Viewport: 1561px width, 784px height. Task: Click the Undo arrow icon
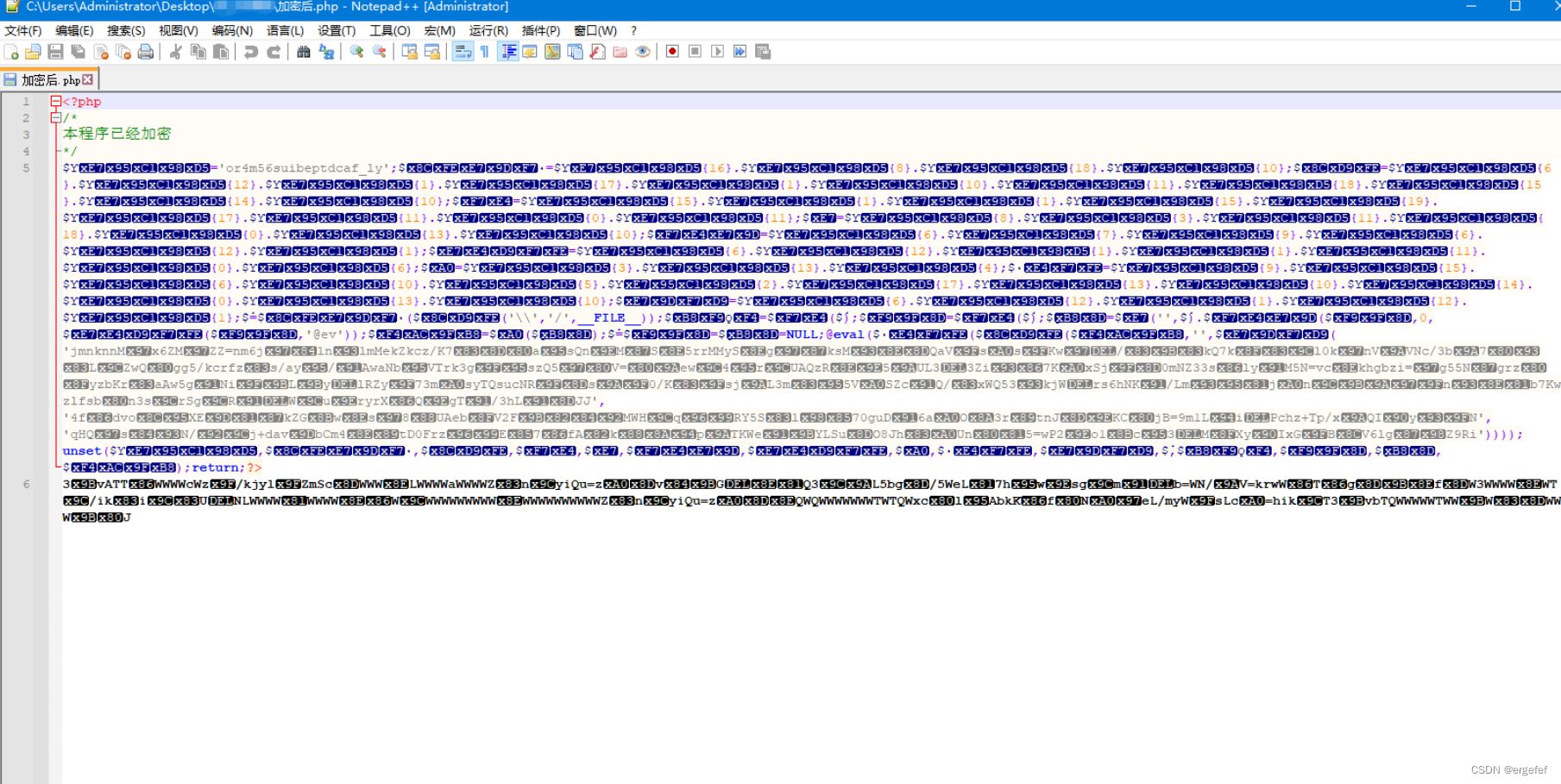(251, 52)
